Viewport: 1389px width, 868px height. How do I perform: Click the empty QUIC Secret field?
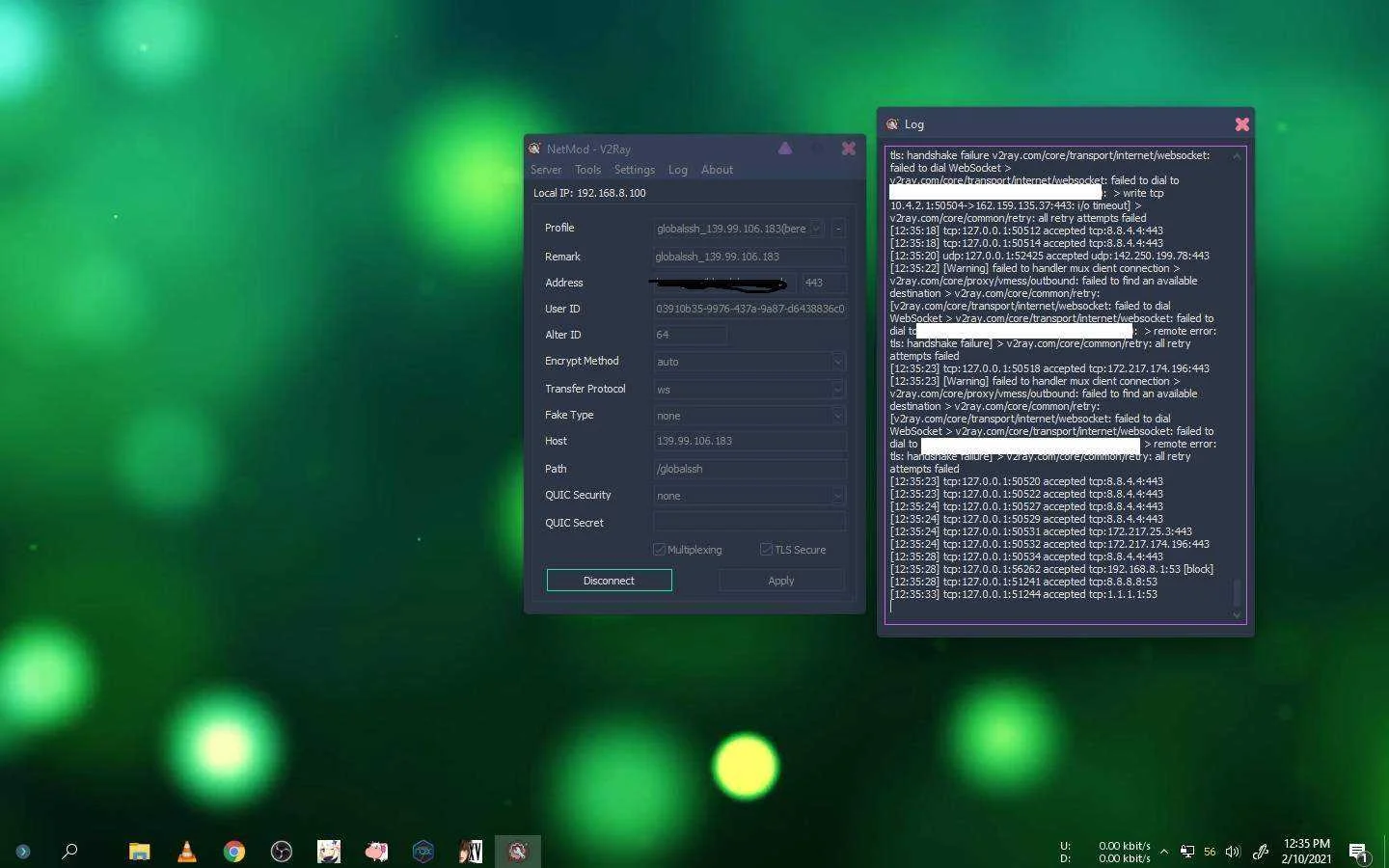click(x=749, y=522)
